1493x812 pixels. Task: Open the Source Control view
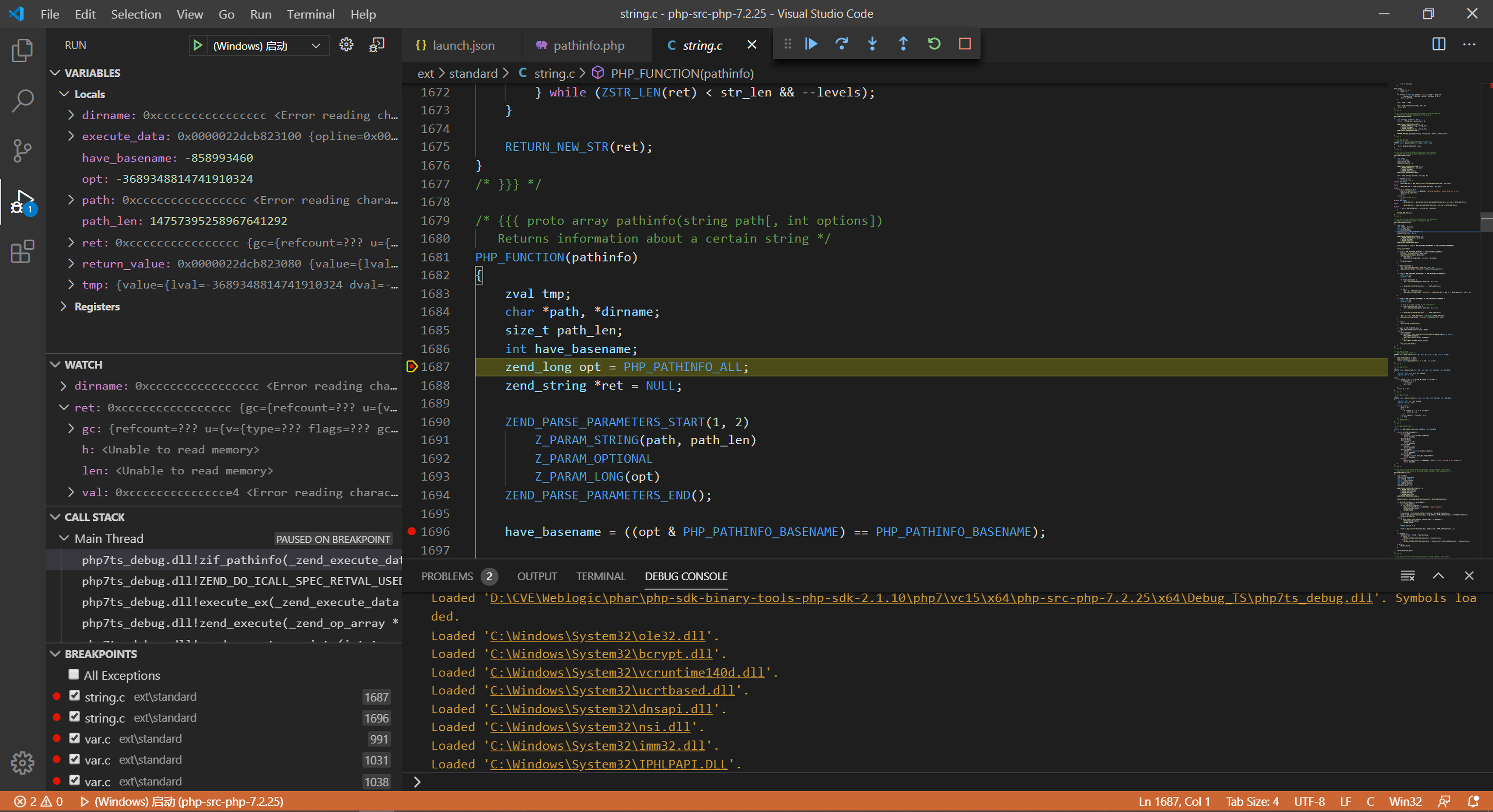click(x=22, y=151)
